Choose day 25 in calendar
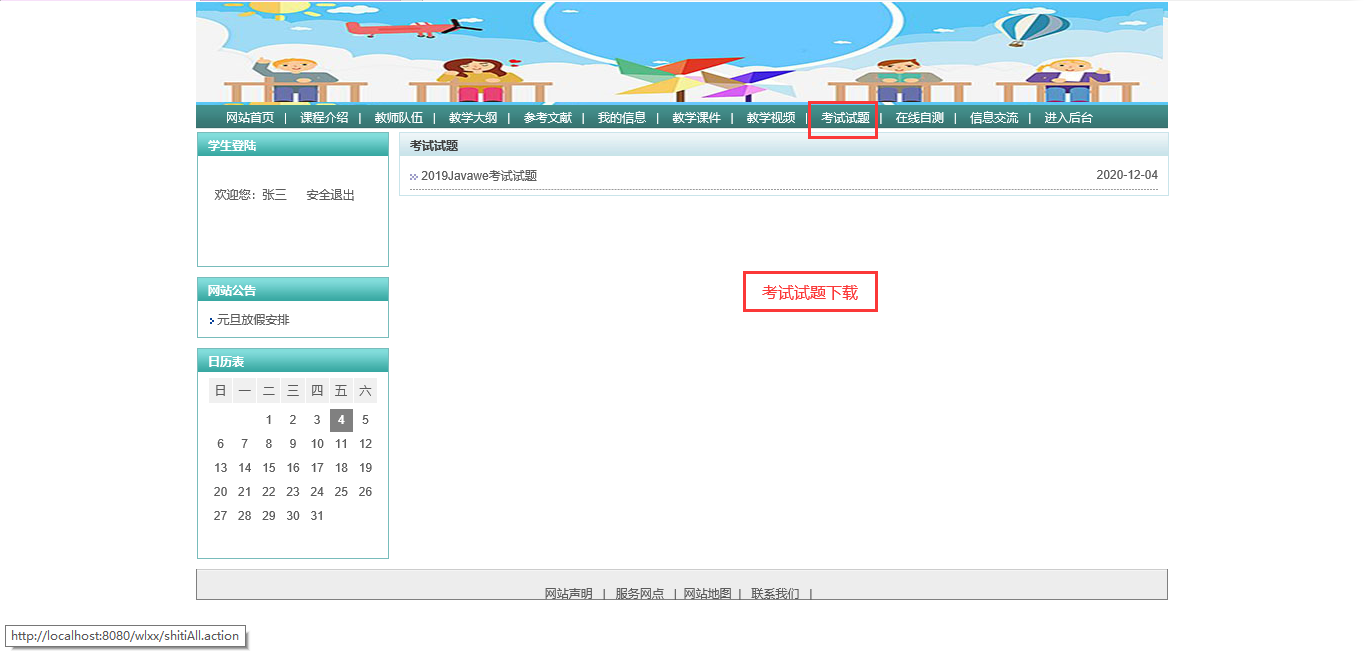 341,492
